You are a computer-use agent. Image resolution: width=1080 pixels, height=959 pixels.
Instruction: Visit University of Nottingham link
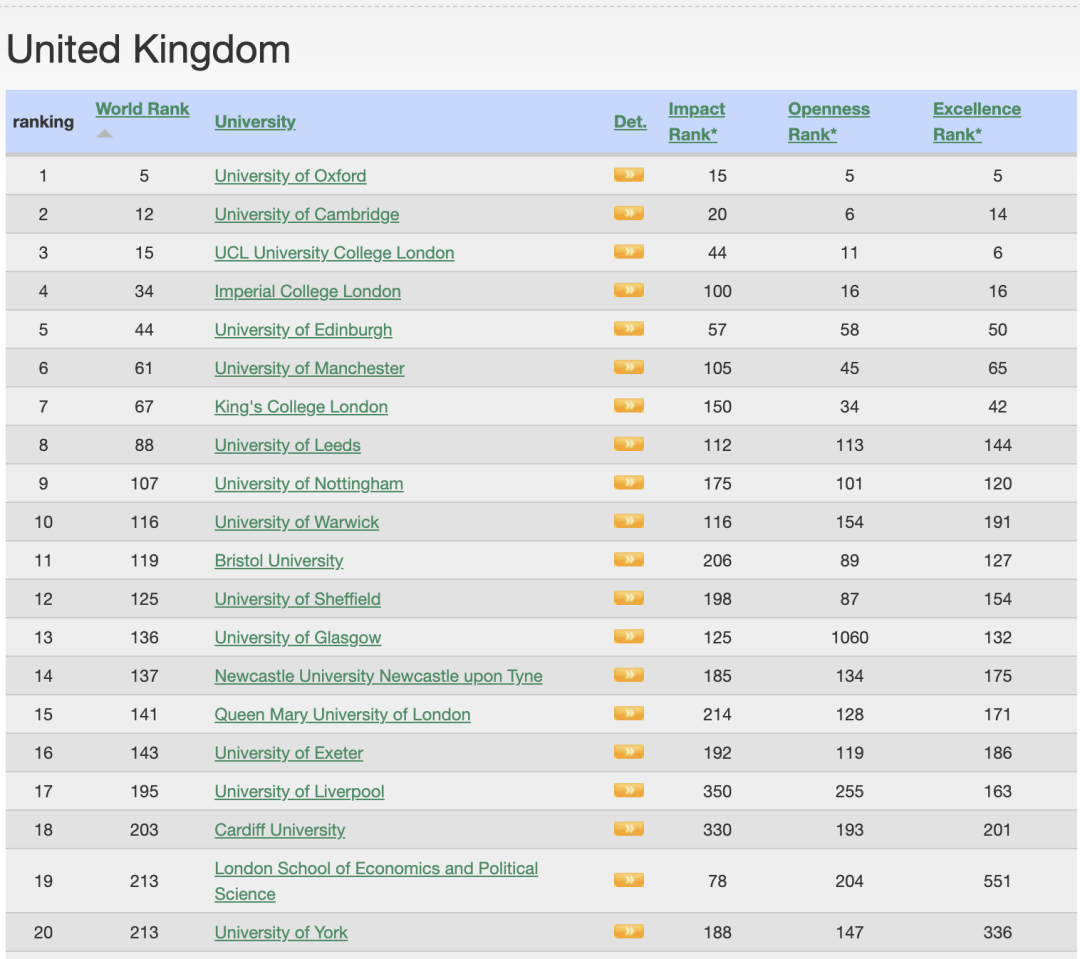[309, 484]
